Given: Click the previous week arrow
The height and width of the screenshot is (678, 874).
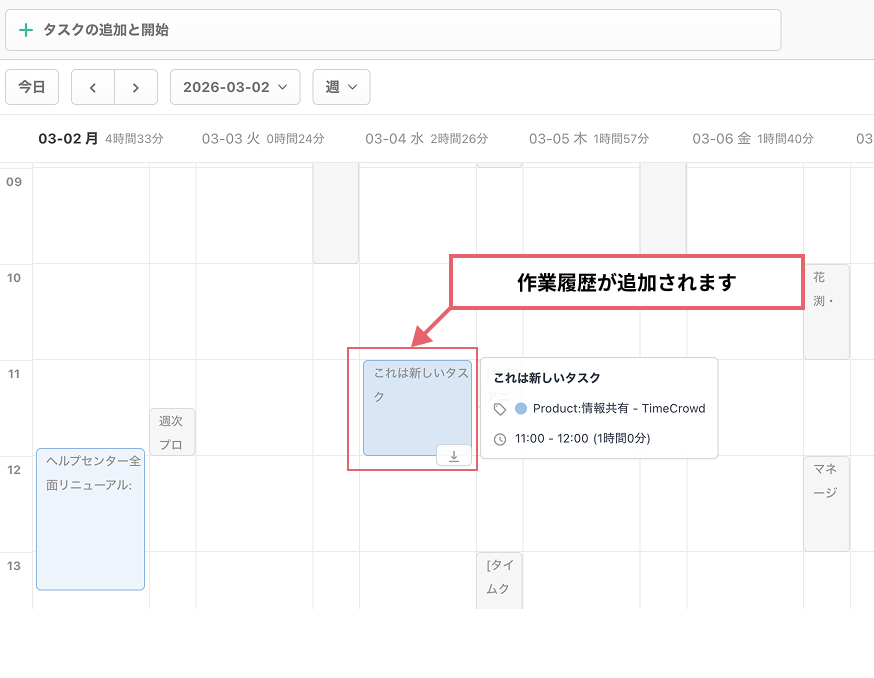Looking at the screenshot, I should [92, 87].
